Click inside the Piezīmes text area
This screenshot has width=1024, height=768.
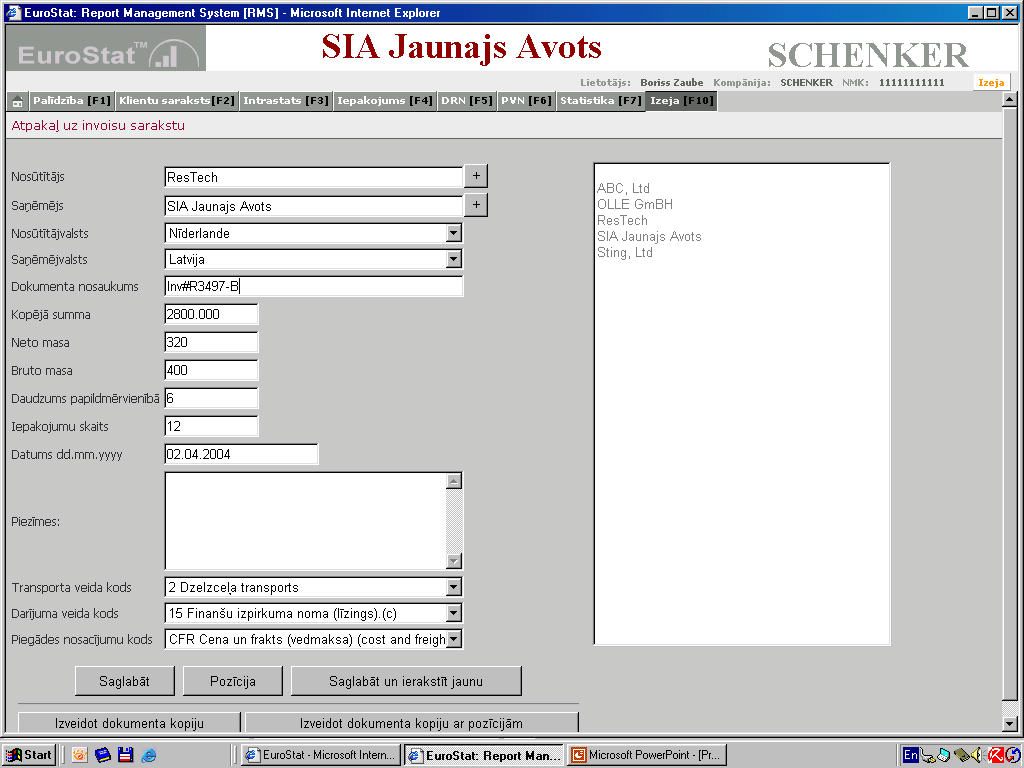305,521
